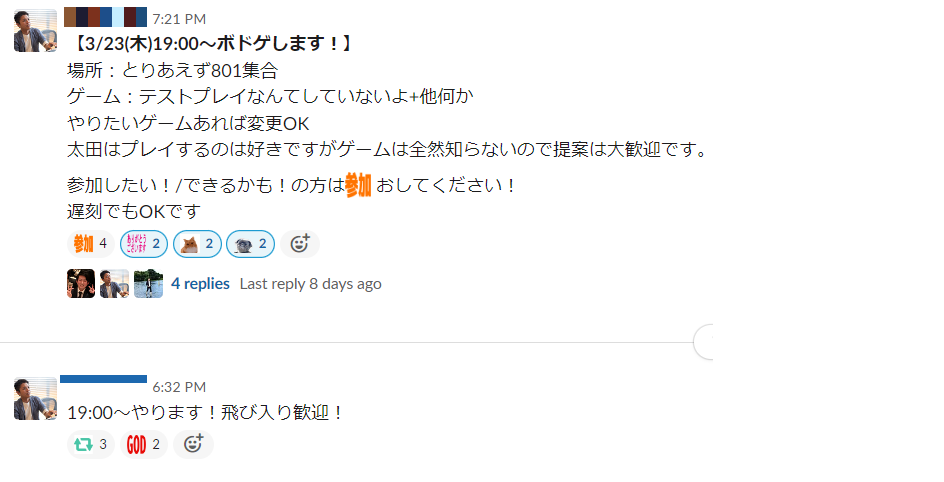Click the 'Last reply 8 days ago' text
This screenshot has height=482, width=944.
(310, 283)
